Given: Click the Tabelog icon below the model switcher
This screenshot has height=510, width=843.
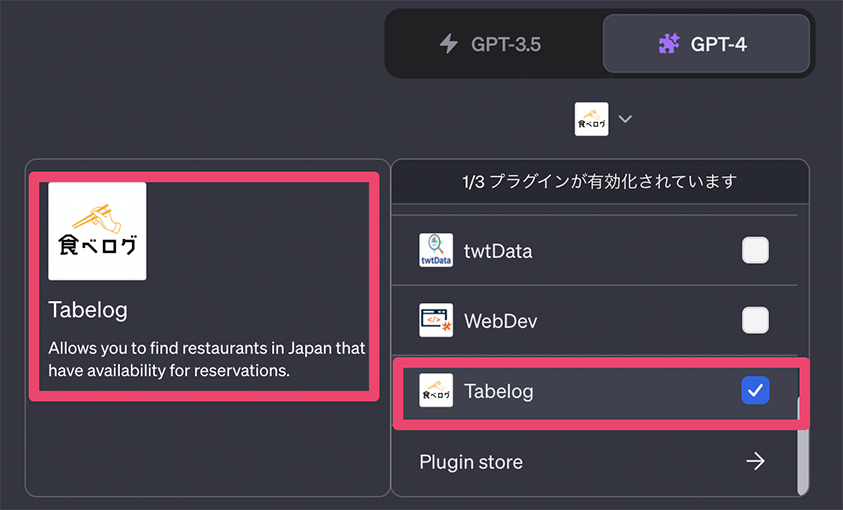Looking at the screenshot, I should coord(591,119).
